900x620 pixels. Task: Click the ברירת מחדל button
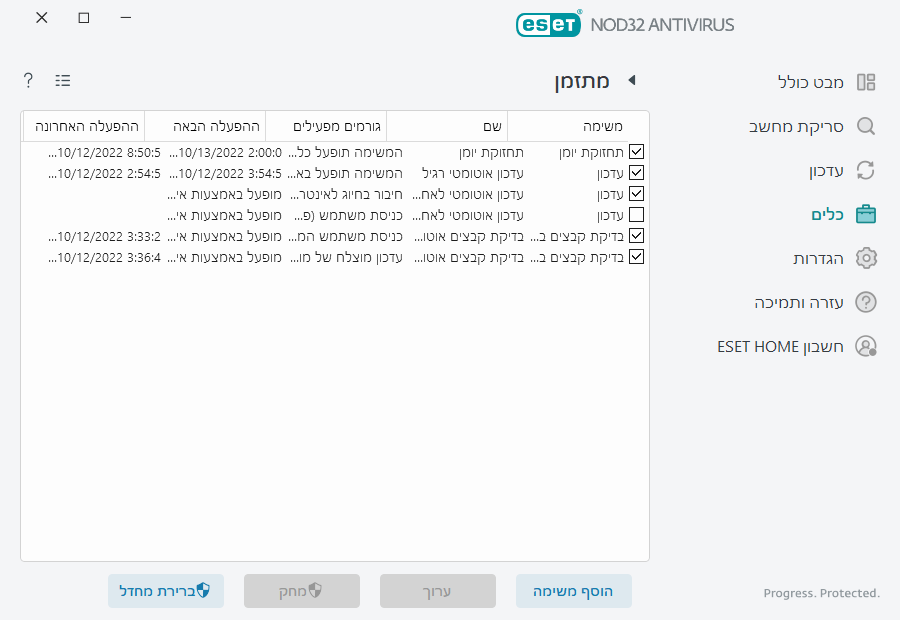tap(166, 591)
